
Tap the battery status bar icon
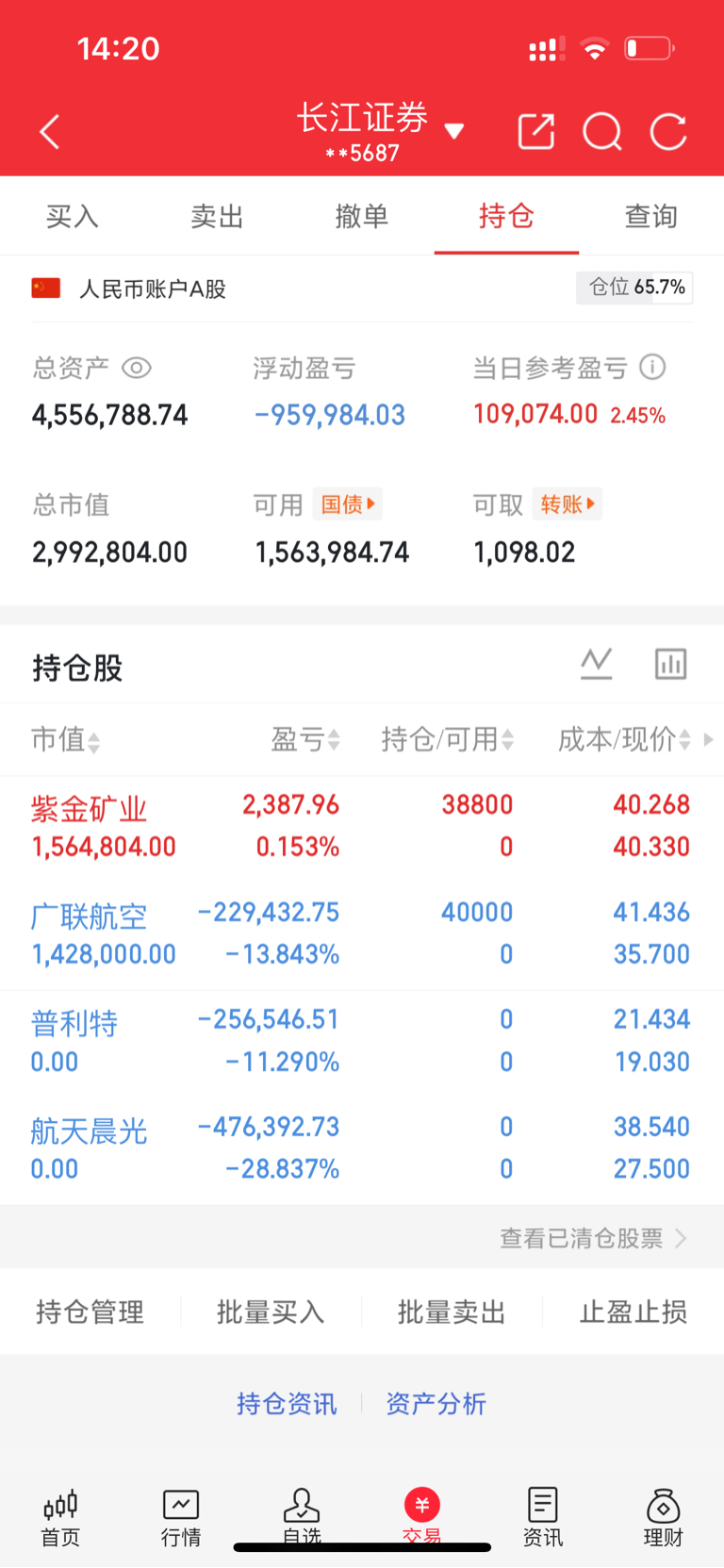point(650,48)
